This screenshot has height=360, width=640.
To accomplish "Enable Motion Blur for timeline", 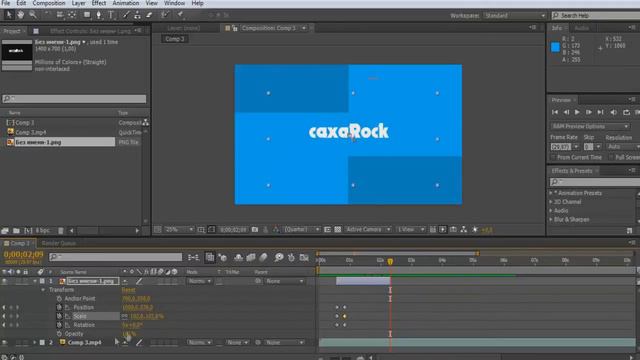I will tap(263, 257).
